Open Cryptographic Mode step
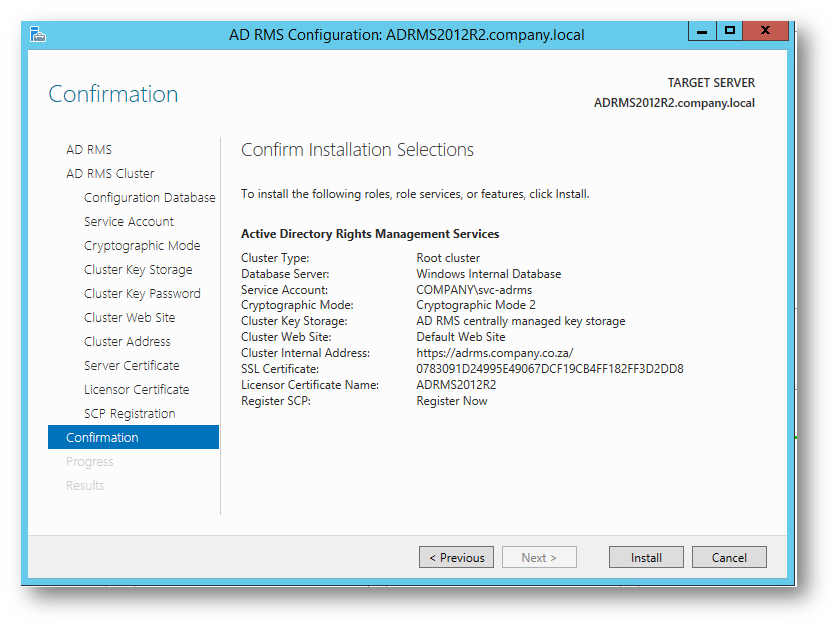Viewport: 839px width, 629px height. (142, 246)
